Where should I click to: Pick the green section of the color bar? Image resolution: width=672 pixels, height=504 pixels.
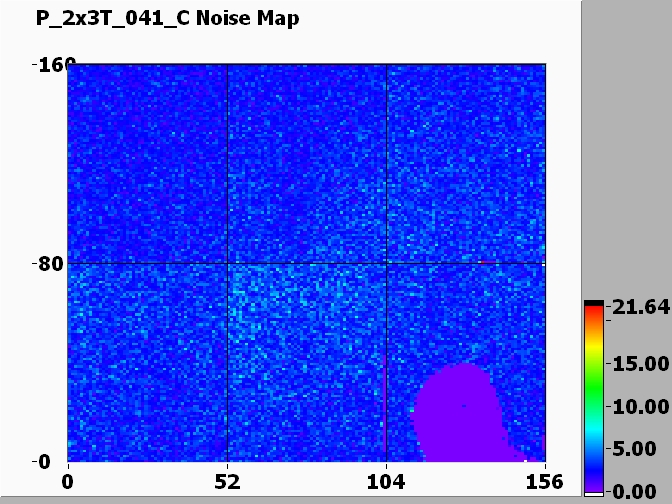594,395
